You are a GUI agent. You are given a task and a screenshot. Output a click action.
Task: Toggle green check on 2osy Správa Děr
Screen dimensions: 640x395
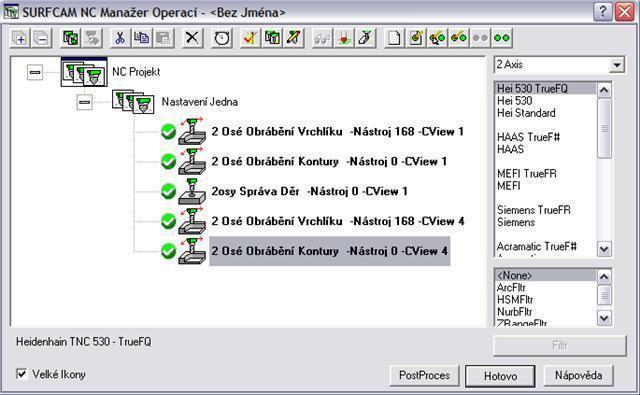click(x=168, y=191)
